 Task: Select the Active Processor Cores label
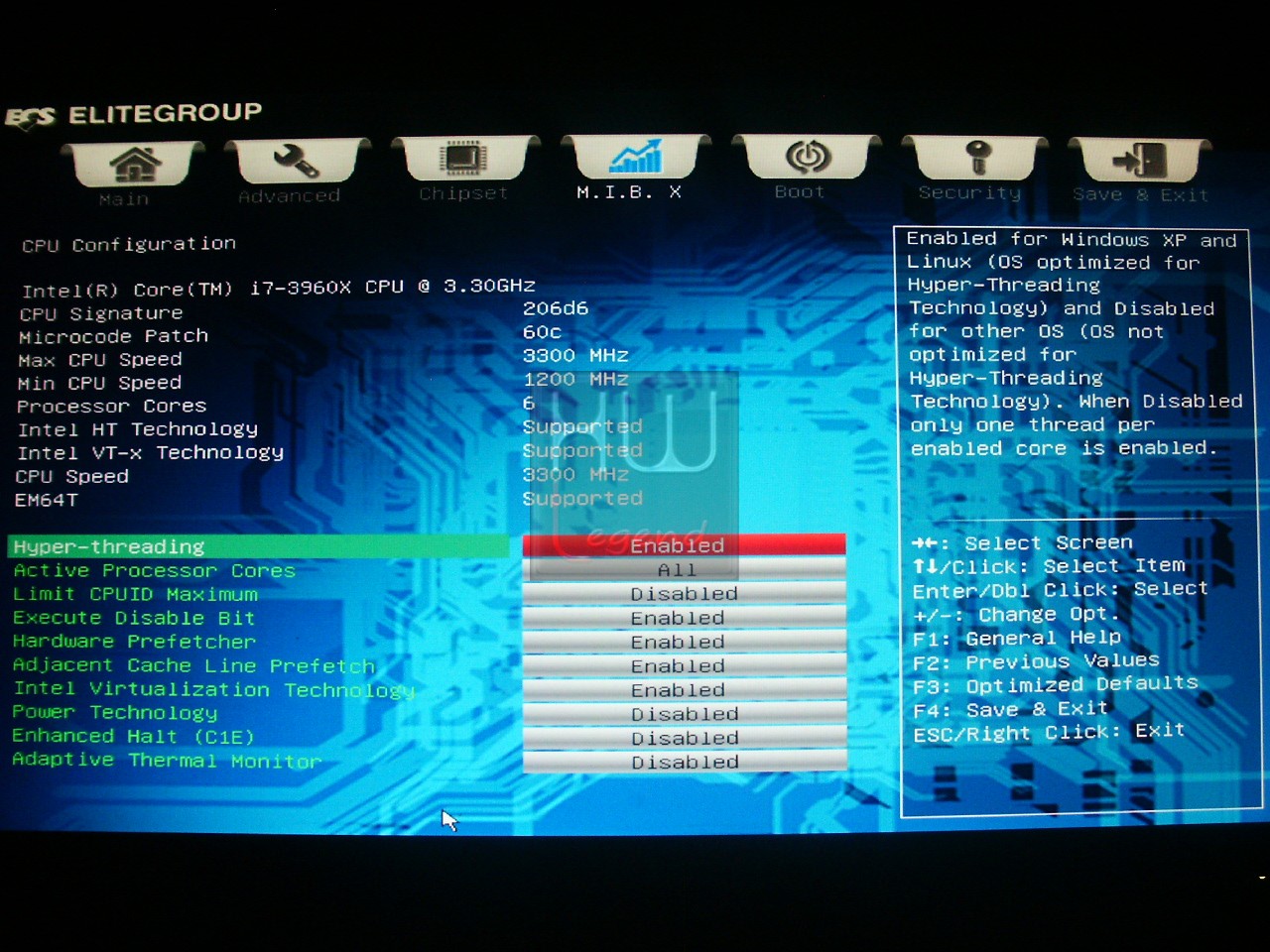[154, 570]
